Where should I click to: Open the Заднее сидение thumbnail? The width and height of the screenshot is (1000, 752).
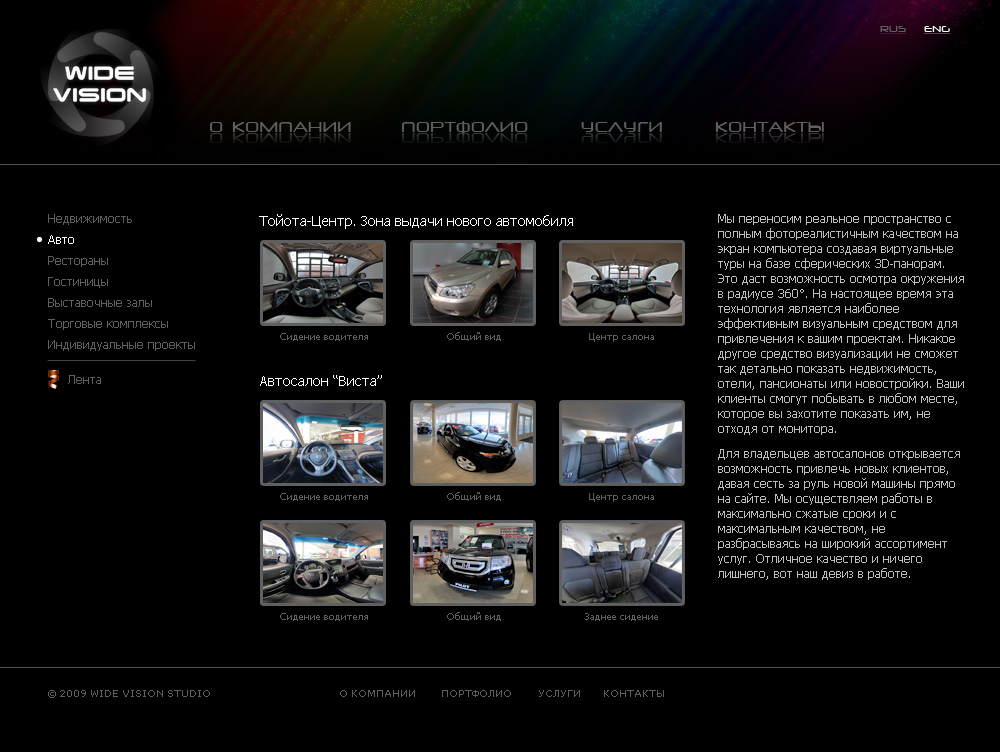pos(622,563)
